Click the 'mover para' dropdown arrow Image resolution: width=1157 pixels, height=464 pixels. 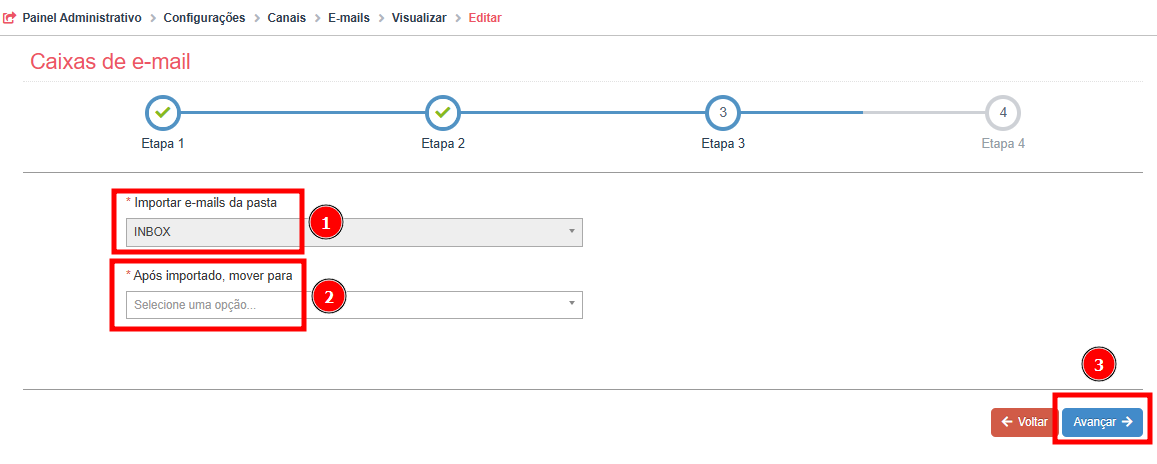(572, 304)
